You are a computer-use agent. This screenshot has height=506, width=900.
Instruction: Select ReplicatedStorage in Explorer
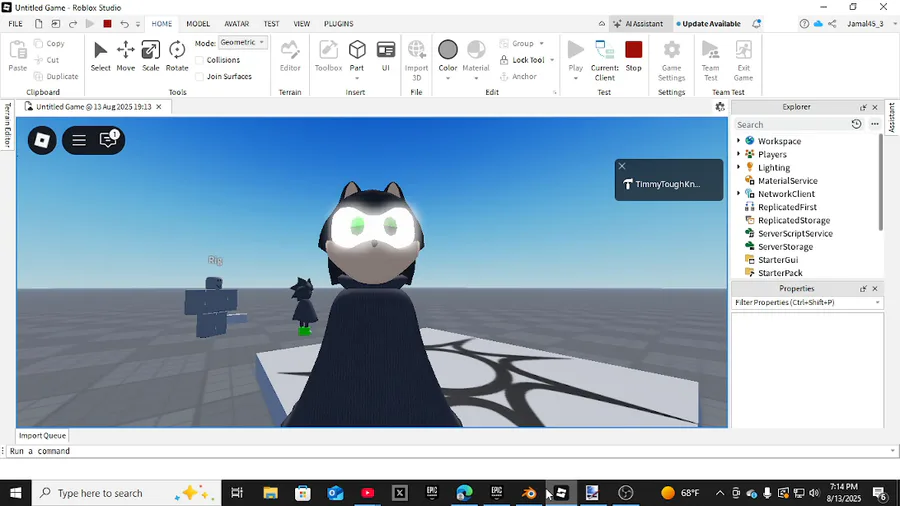(x=794, y=220)
